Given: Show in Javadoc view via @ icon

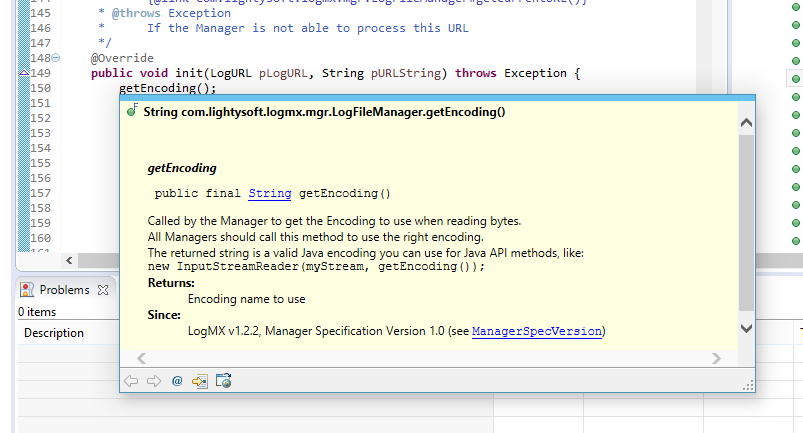Looking at the screenshot, I should pyautogui.click(x=177, y=381).
